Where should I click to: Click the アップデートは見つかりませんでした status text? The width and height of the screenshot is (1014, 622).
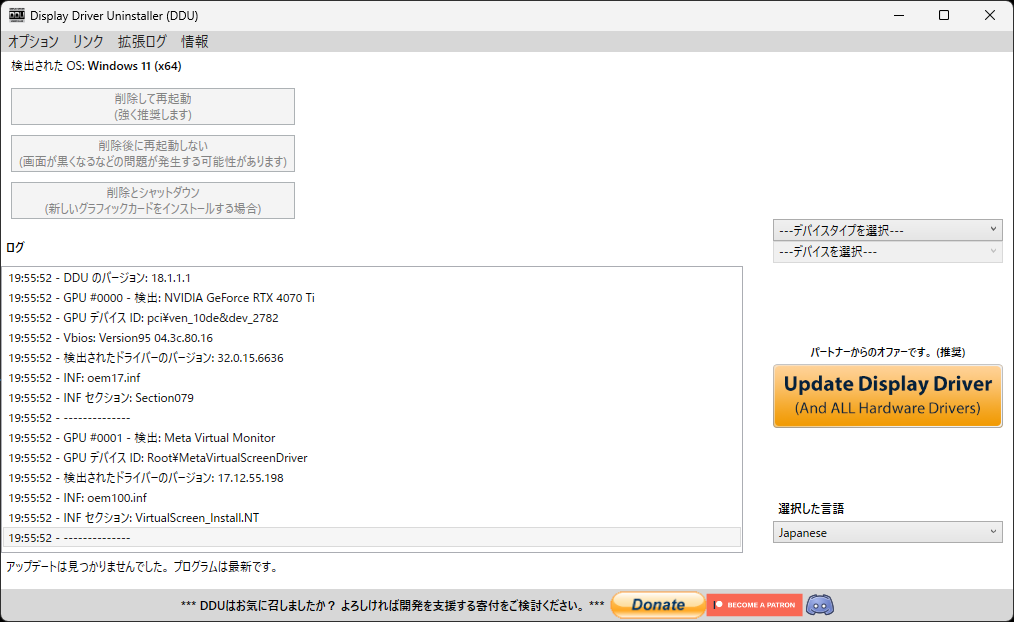click(143, 567)
